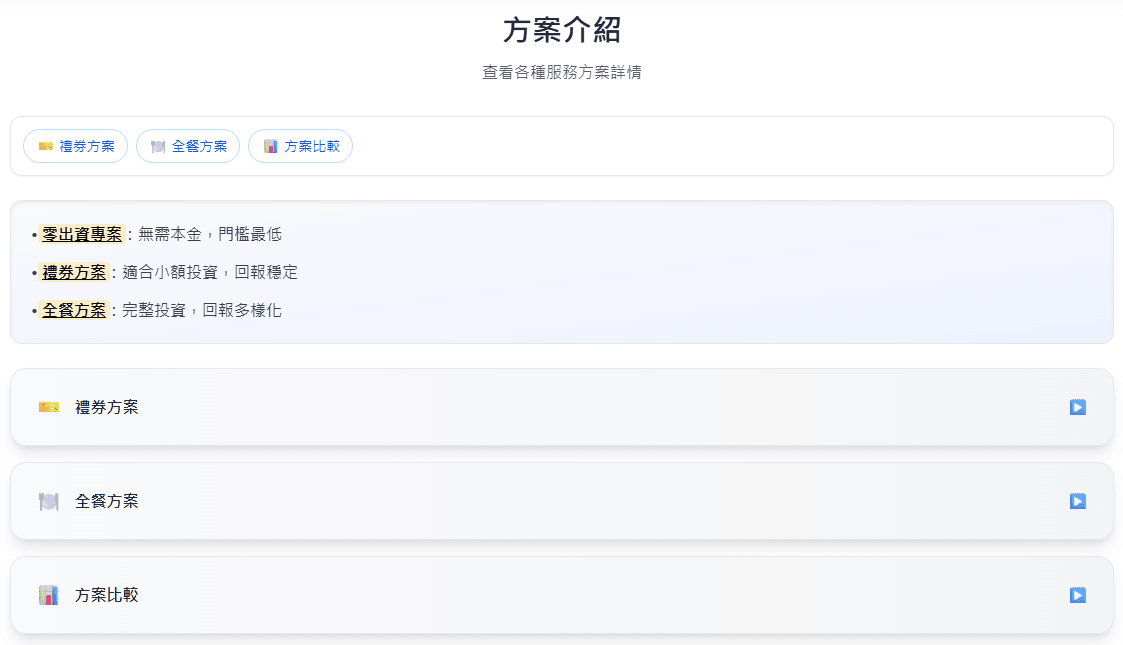Viewport: 1123px width, 645px height.
Task: Click the ticket icon in the 禮券方案 pill
Action: pyautogui.click(x=46, y=146)
